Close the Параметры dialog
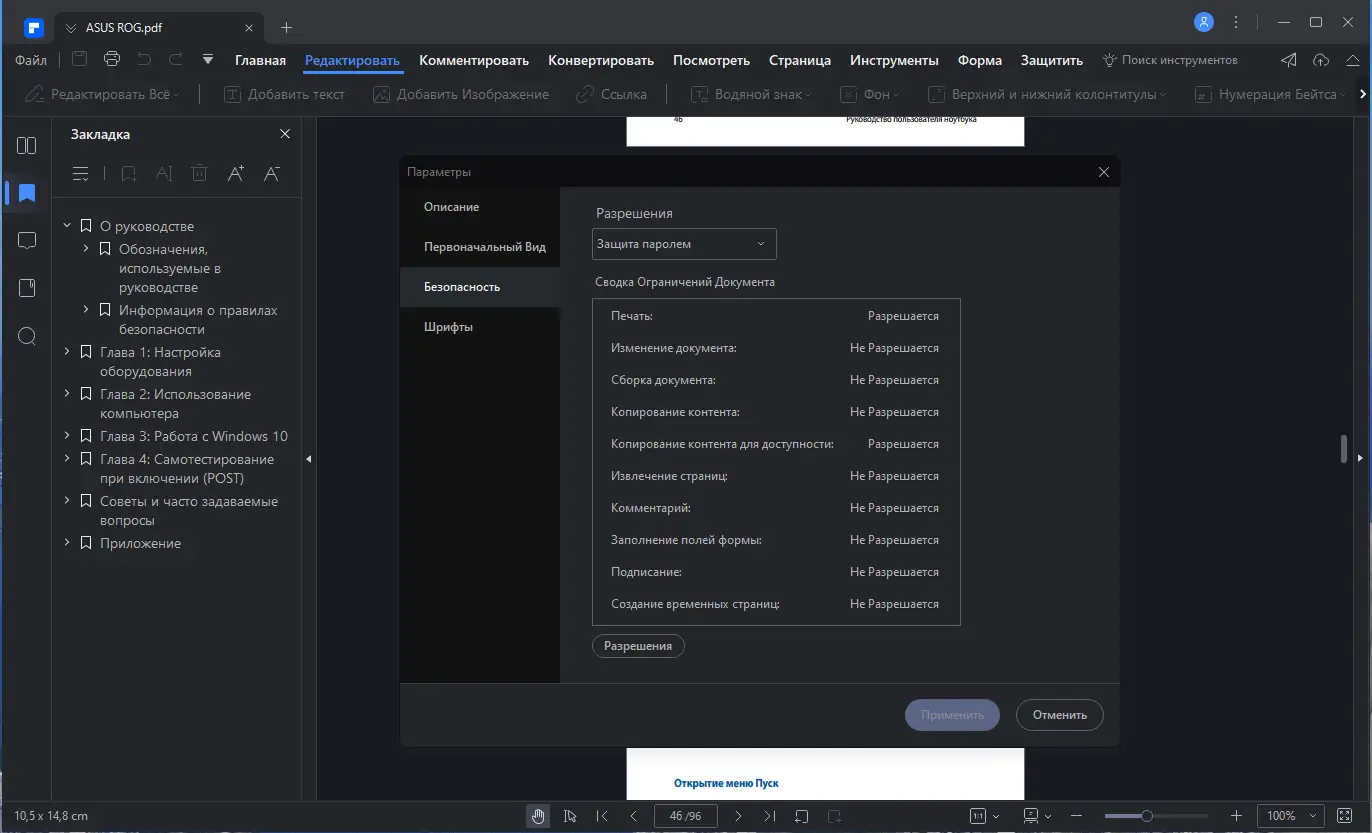This screenshot has width=1372, height=833. point(1104,172)
